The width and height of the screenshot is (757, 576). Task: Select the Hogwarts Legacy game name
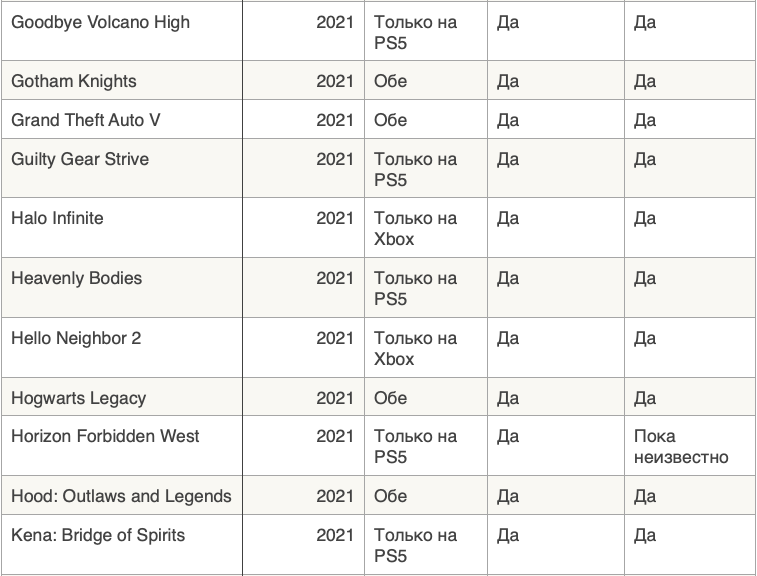[78, 398]
